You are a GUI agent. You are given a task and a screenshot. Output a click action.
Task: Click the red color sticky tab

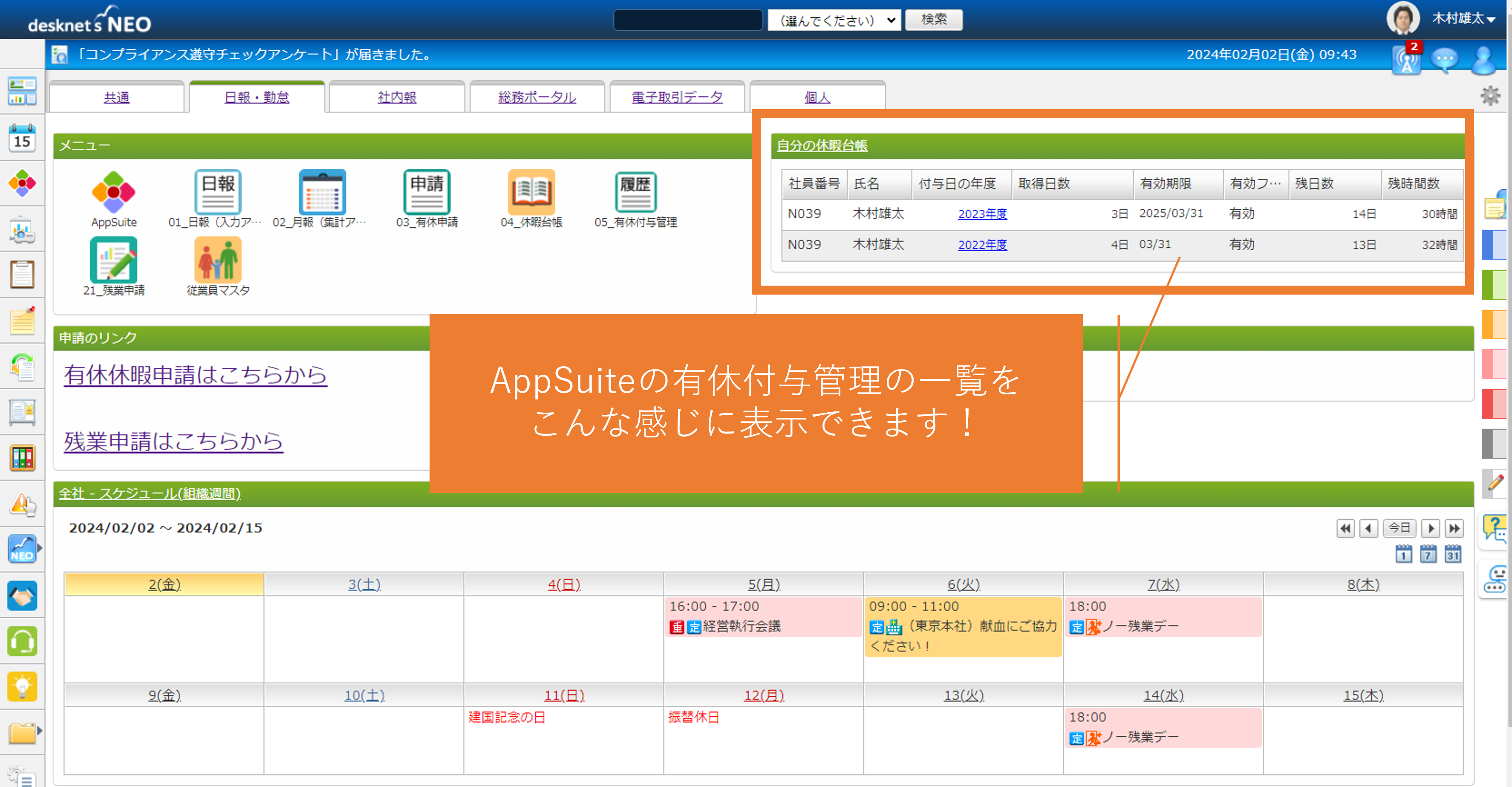pyautogui.click(x=1494, y=404)
